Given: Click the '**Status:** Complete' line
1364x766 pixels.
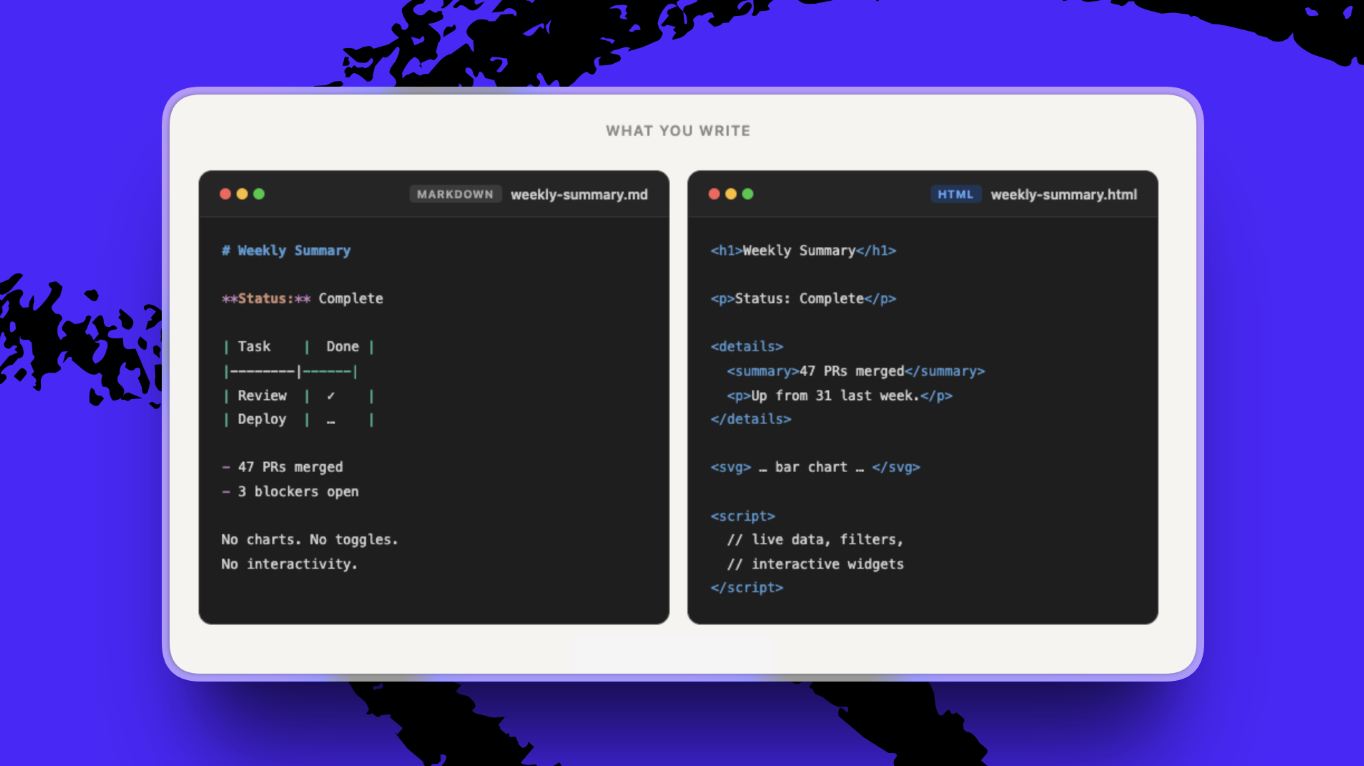Looking at the screenshot, I should (x=302, y=299).
